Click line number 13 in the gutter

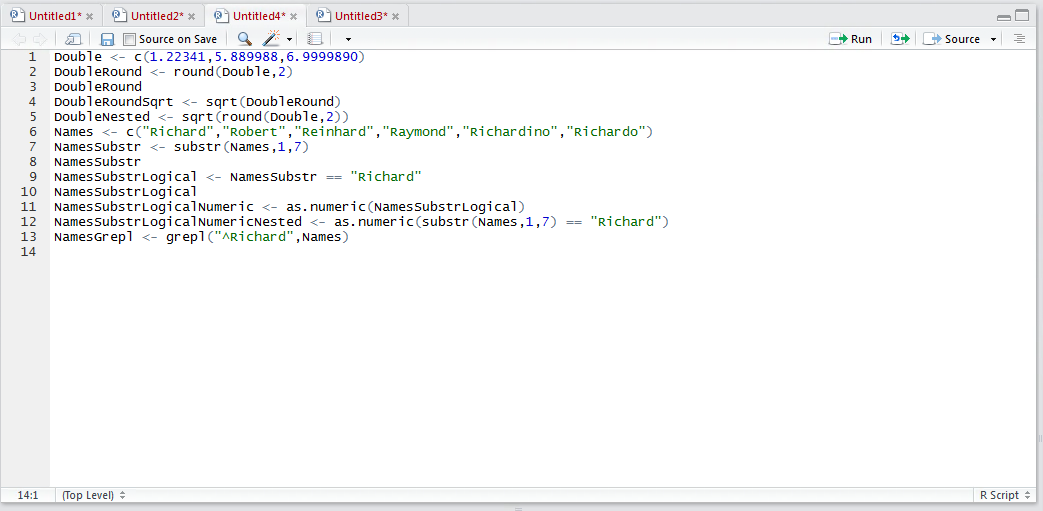point(29,237)
